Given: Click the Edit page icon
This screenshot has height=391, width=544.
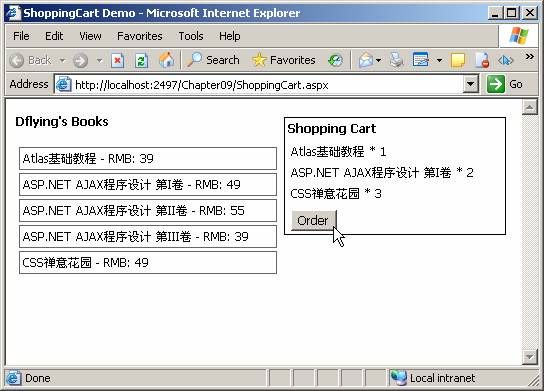Looking at the screenshot, I should pyautogui.click(x=421, y=60).
